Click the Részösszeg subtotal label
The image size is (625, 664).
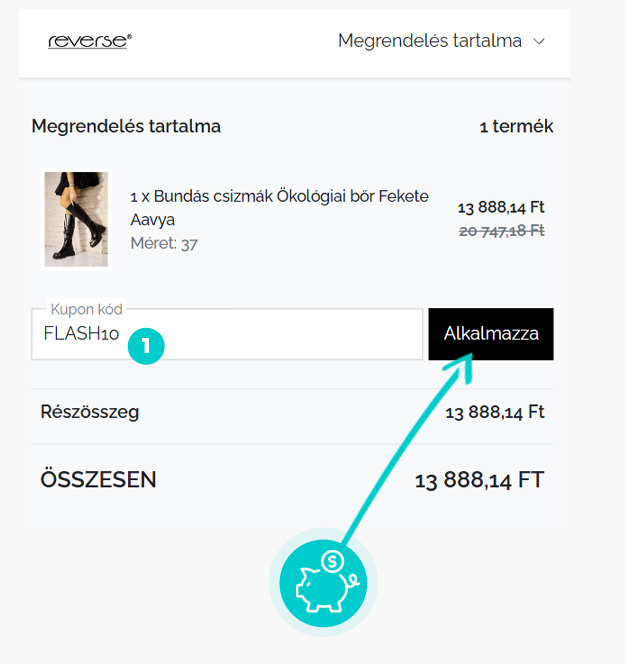(90, 412)
